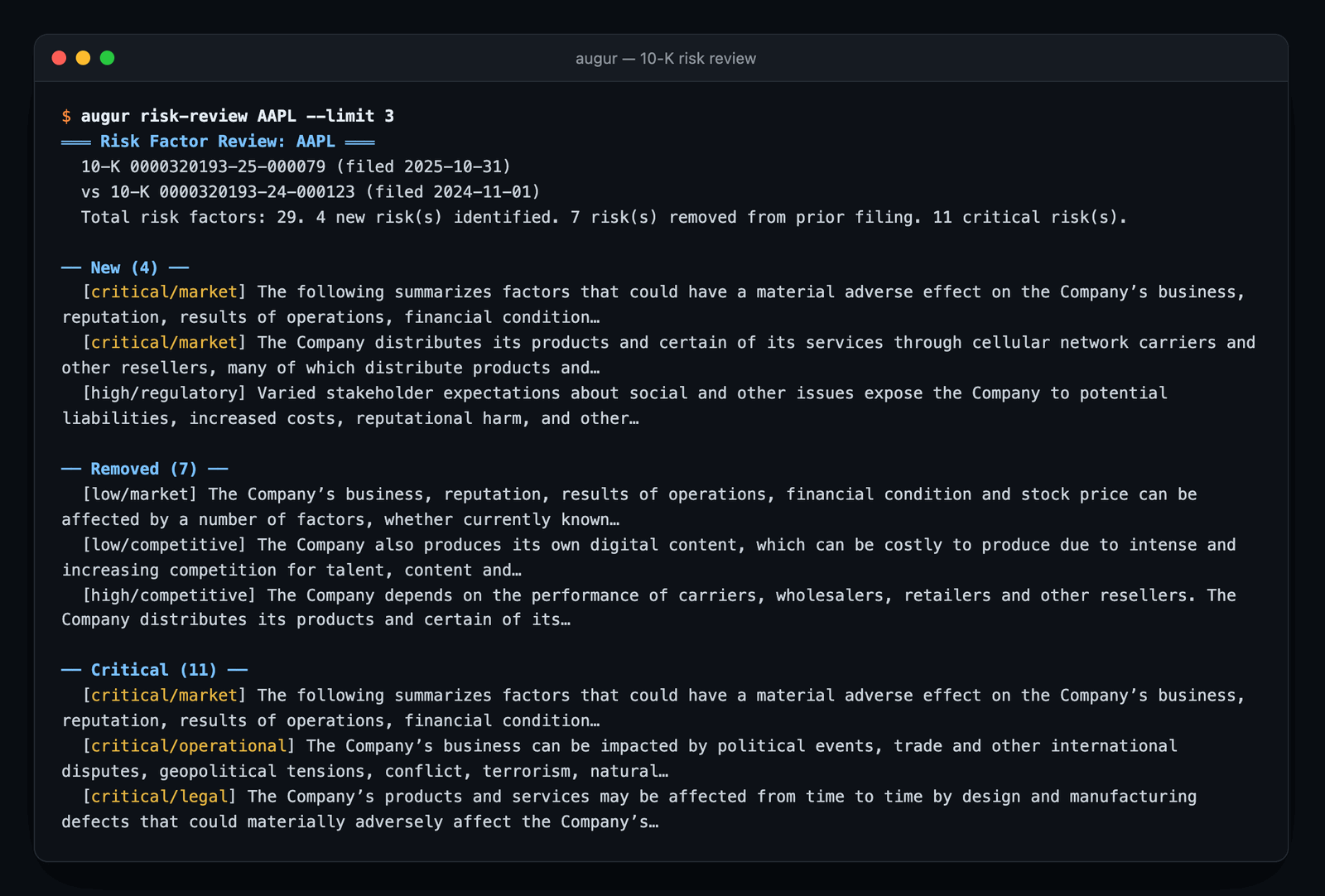Click '11 critical risk(s).' text
1325x896 pixels.
(1030, 217)
